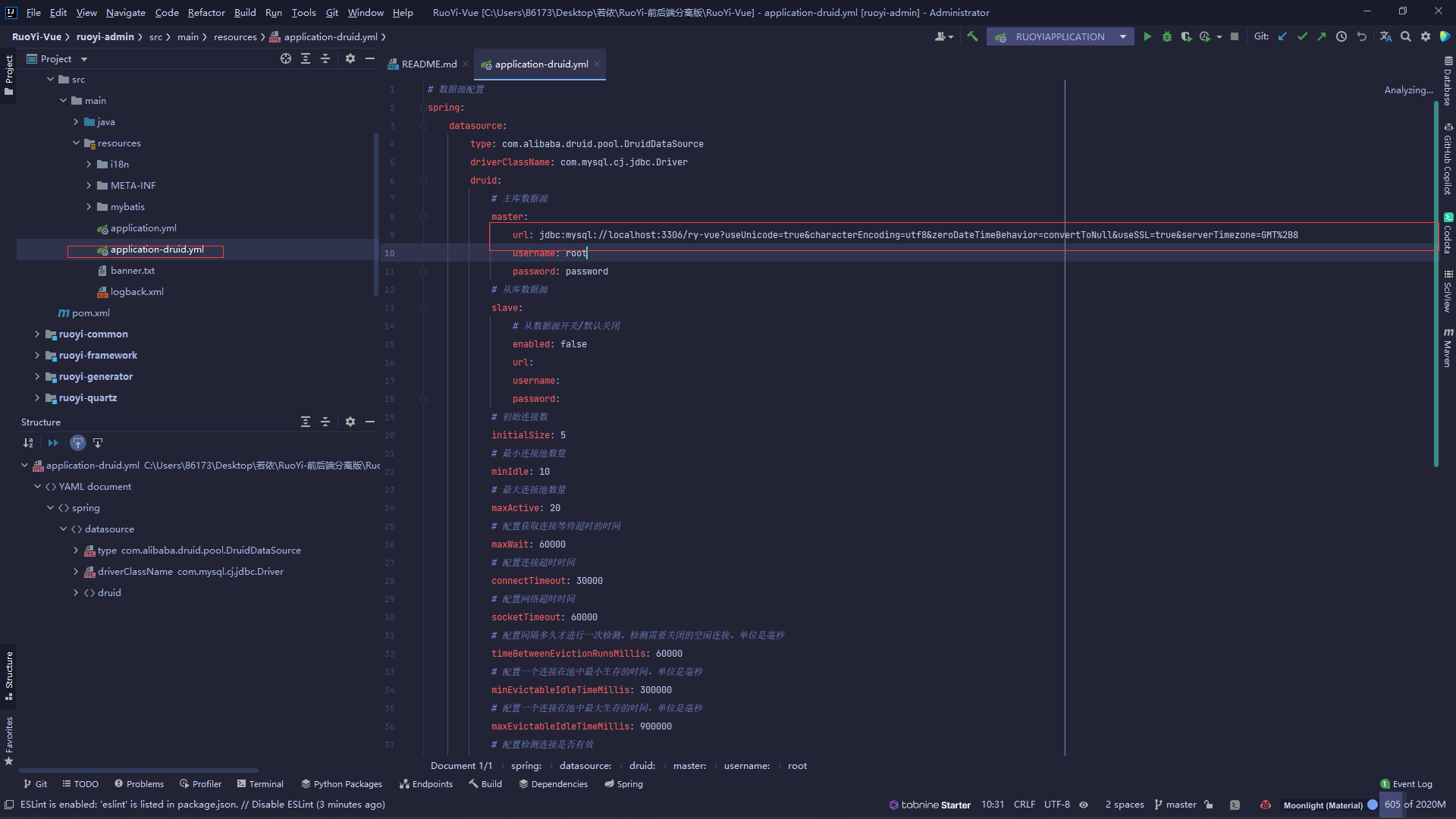The image size is (1456, 819).
Task: Click the editor vertical scrollbar
Action: click(x=1436, y=284)
